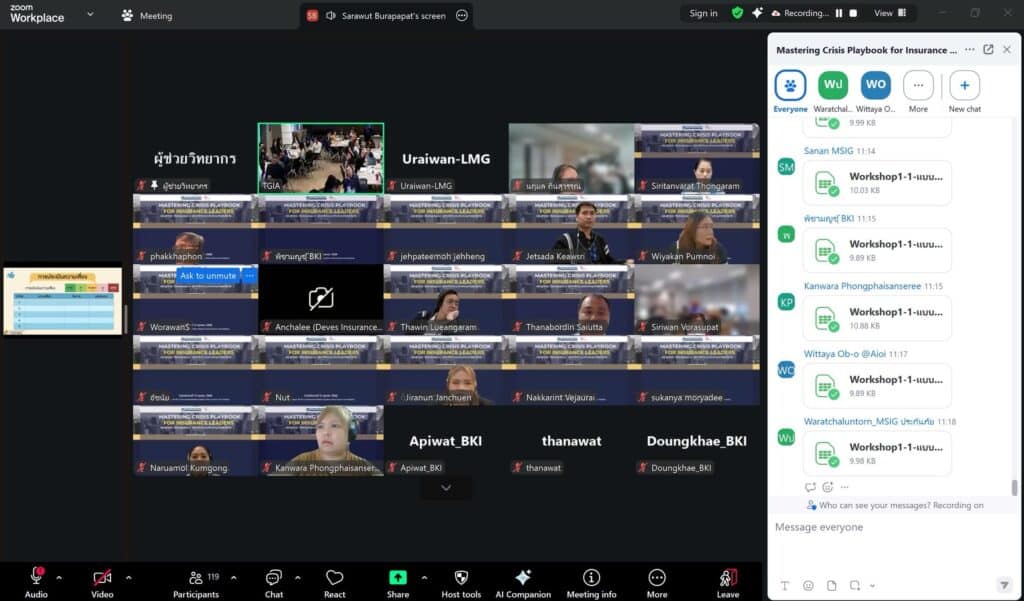Expand the Audio options arrow
1024x601 pixels.
[x=59, y=577]
